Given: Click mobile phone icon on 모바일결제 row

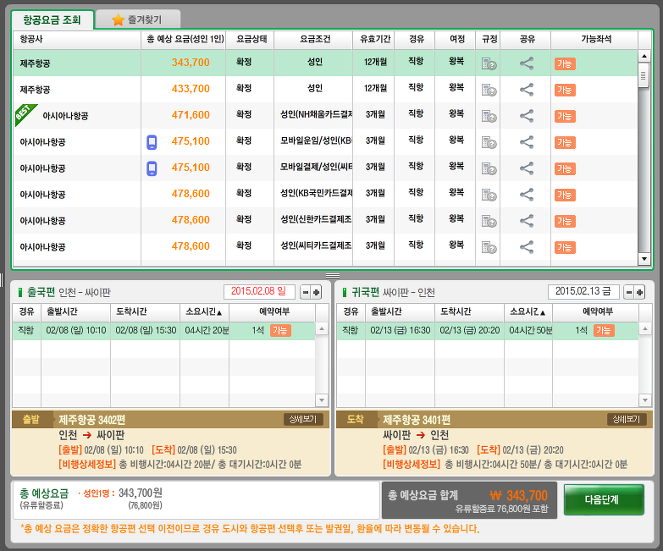Looking at the screenshot, I should [152, 169].
